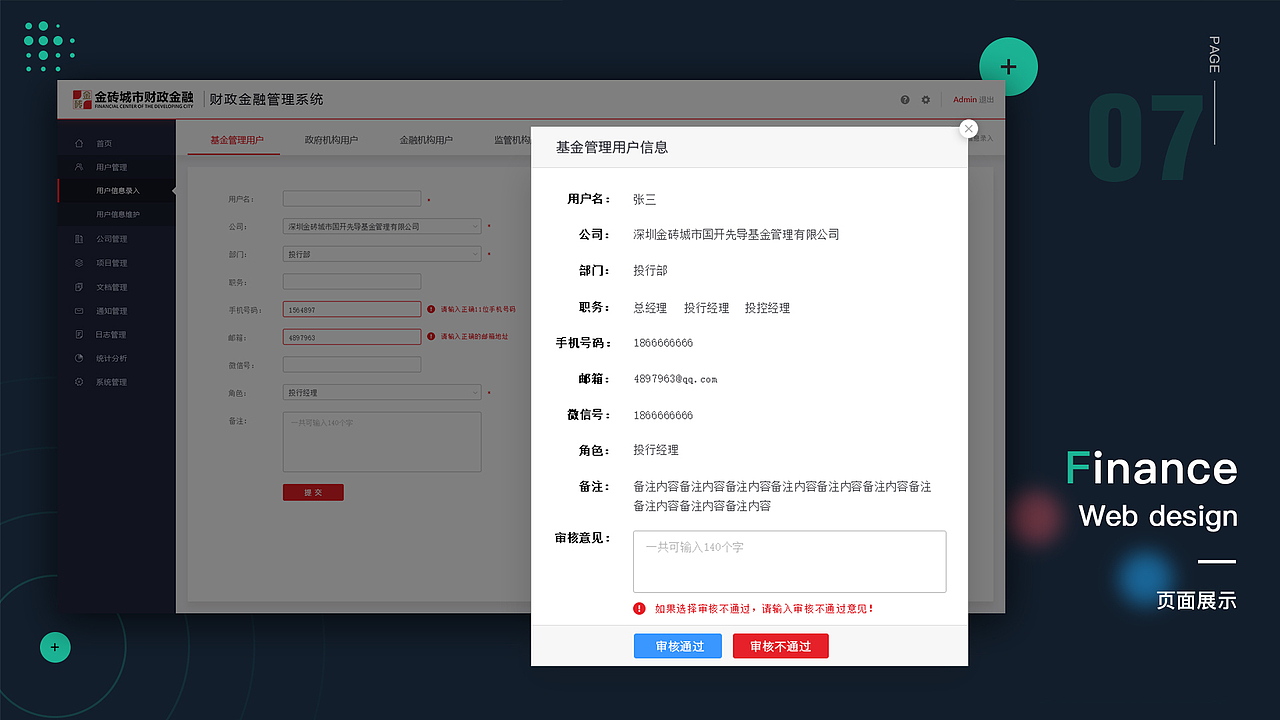Focus the 审核意见 text area

[789, 561]
